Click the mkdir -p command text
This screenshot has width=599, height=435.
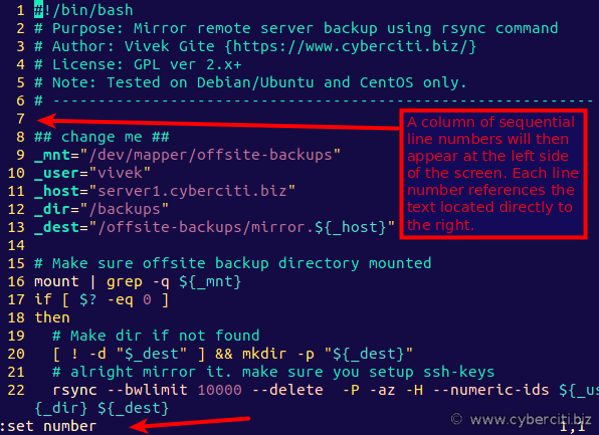[278, 354]
